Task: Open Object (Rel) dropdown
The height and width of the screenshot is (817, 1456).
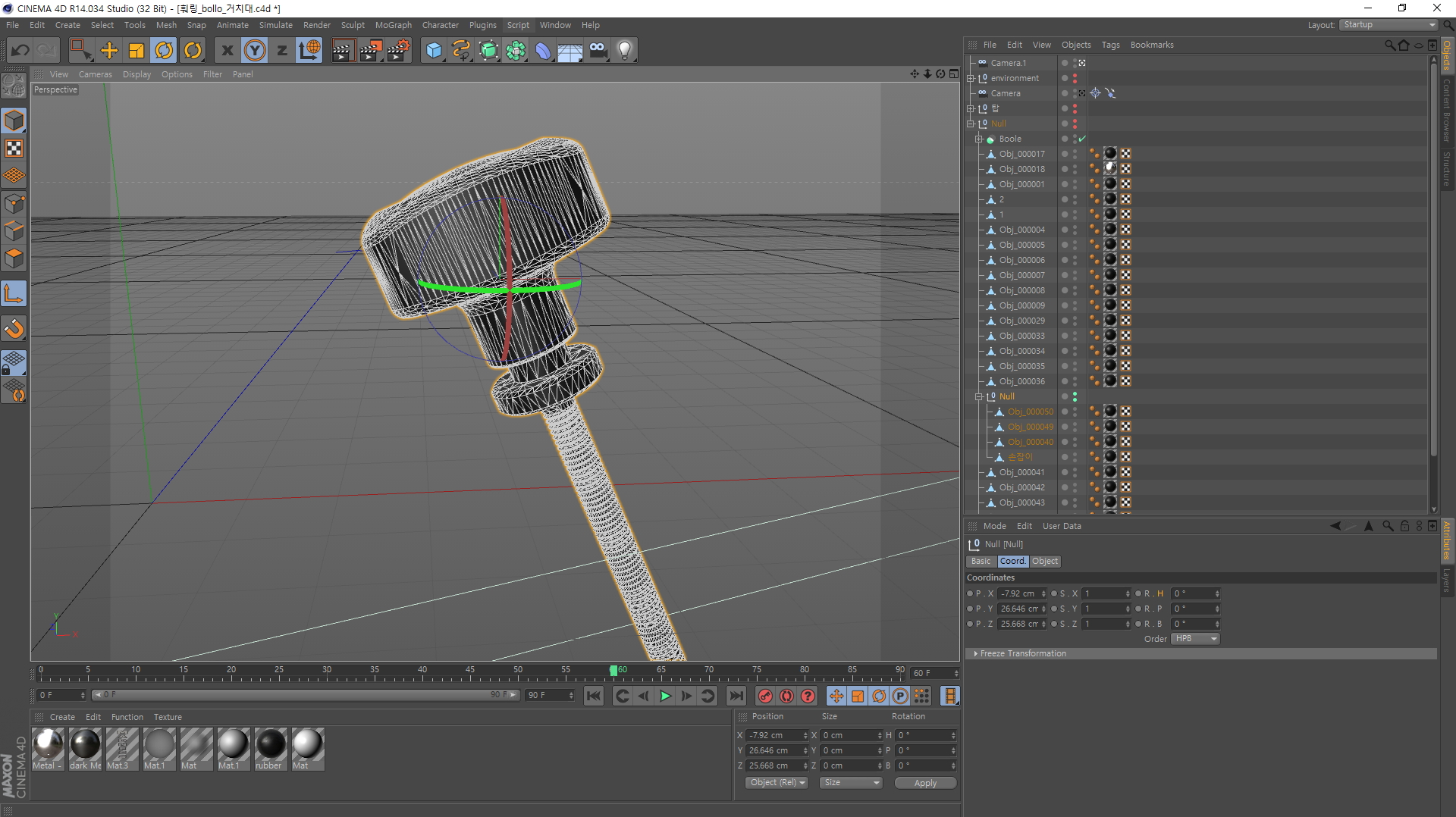Action: (777, 783)
